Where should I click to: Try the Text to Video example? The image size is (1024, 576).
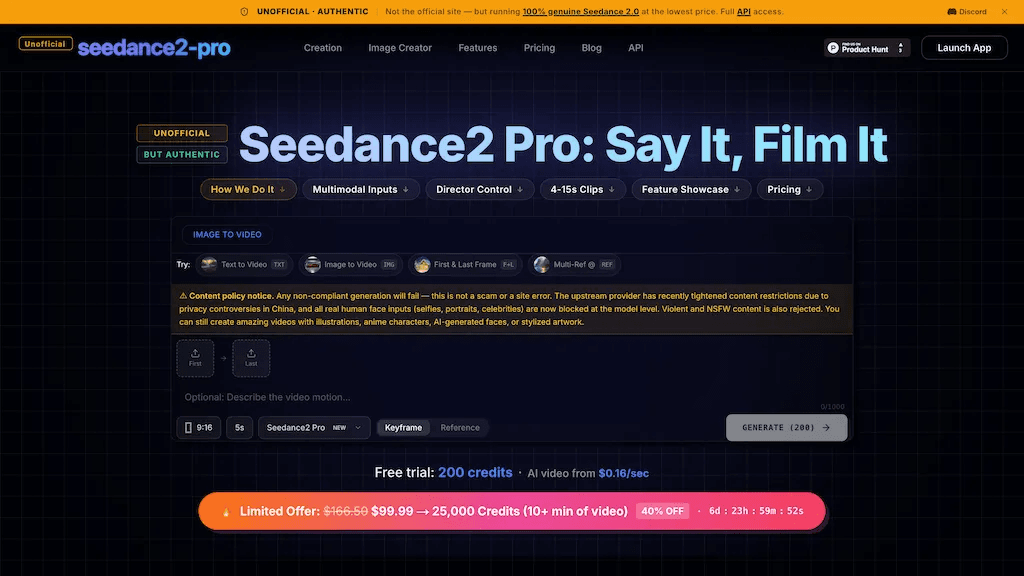244,264
